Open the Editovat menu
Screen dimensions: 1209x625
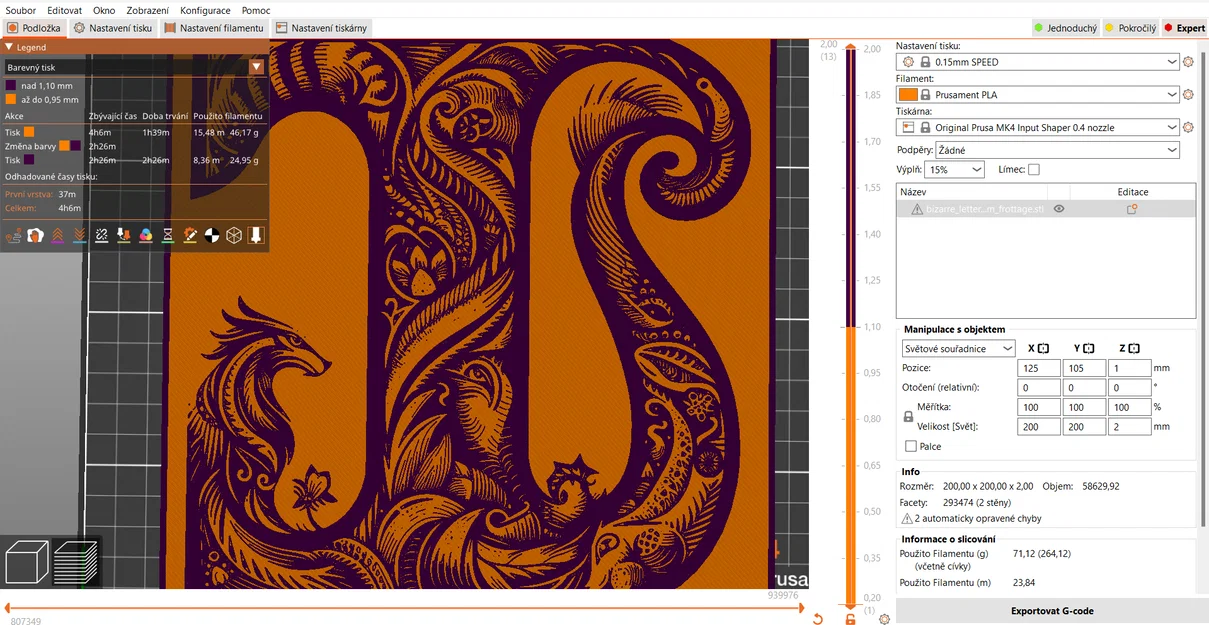pos(64,10)
